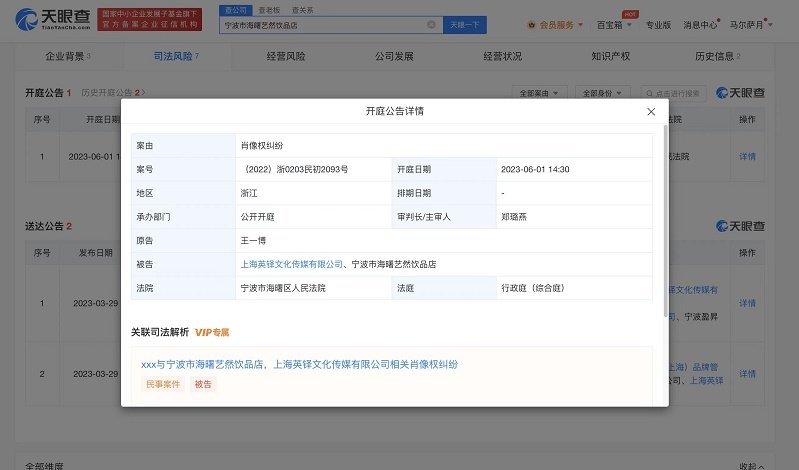Open the 上海英铎文化传媒有限公司 defendant link

[x=291, y=265]
